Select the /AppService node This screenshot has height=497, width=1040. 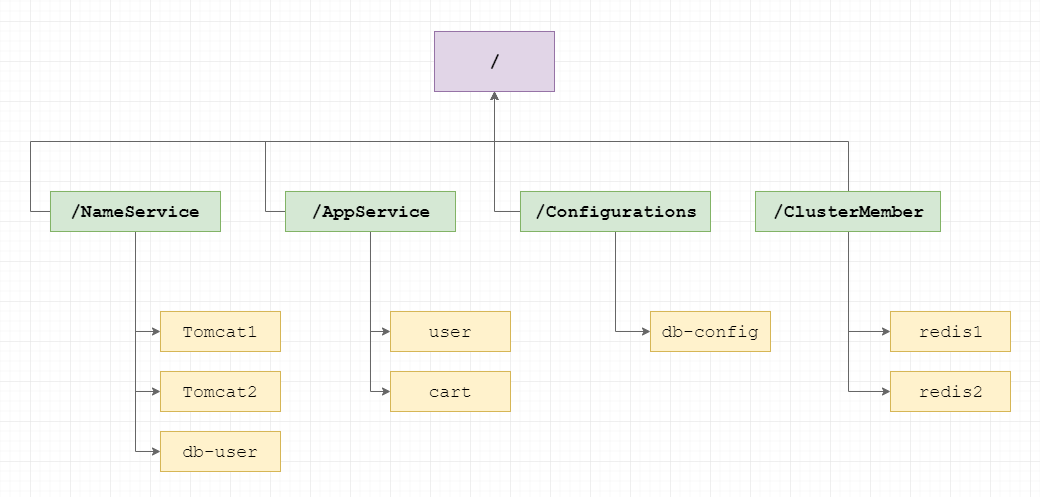pos(370,212)
